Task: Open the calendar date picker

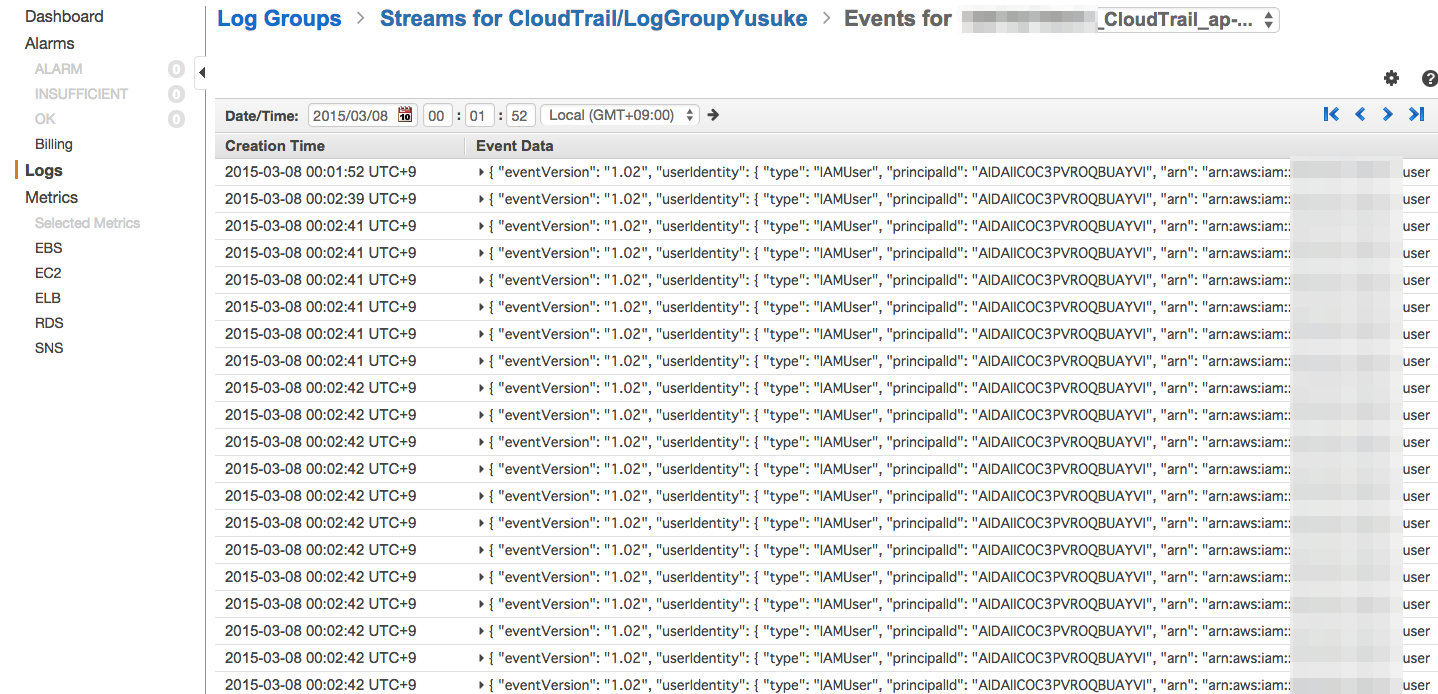Action: tap(404, 114)
